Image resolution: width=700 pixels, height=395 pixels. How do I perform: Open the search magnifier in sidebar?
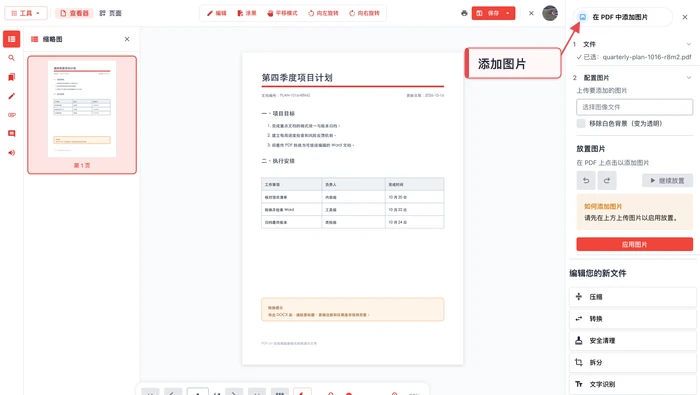(12, 58)
